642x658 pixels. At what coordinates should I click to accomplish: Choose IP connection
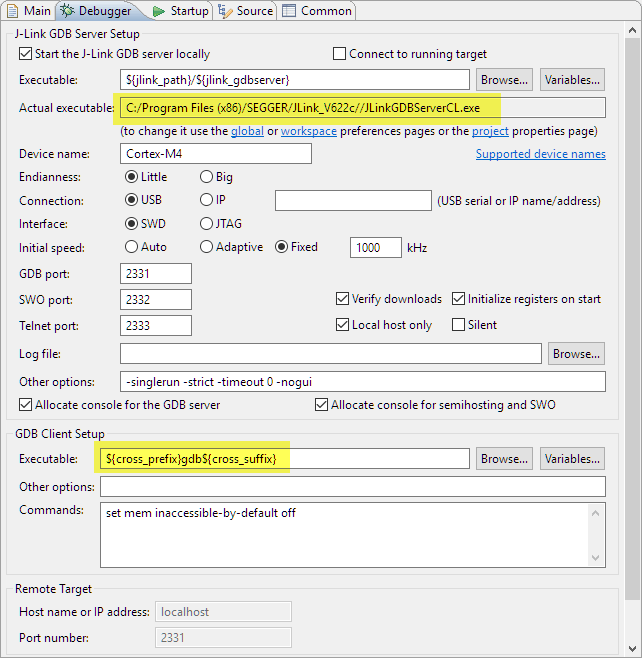tap(206, 199)
